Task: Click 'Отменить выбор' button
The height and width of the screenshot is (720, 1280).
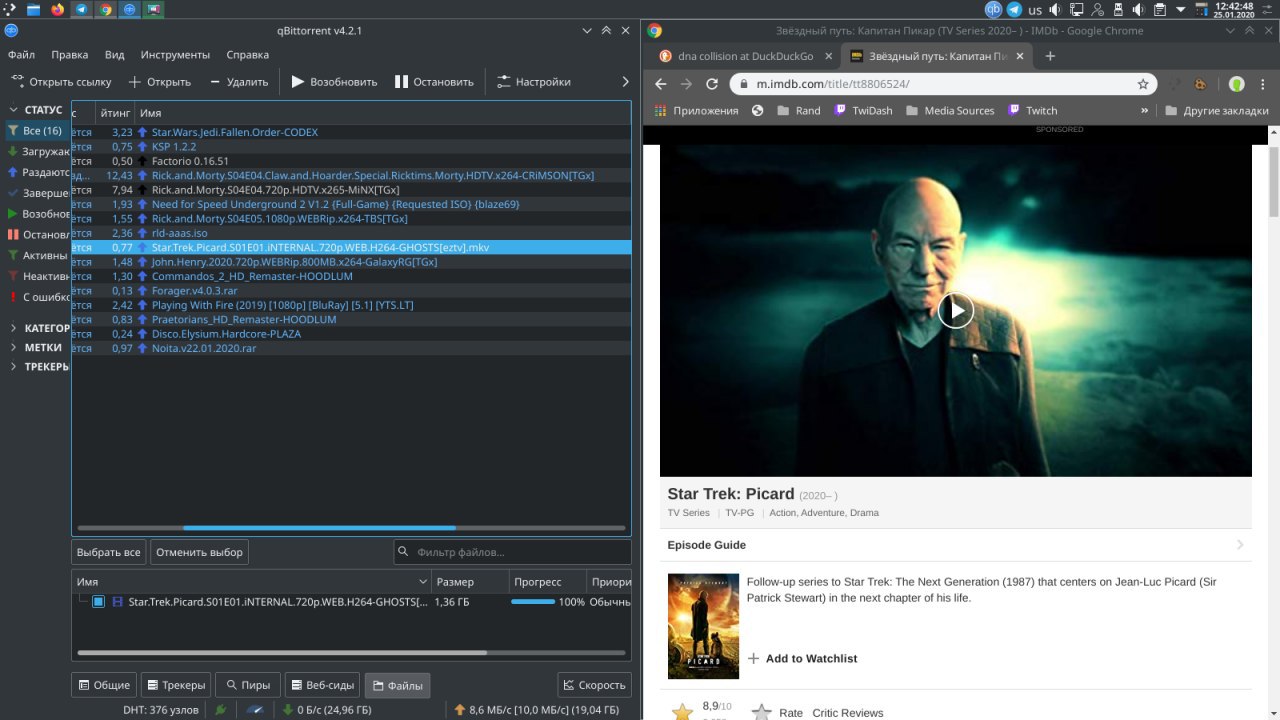Action: pos(199,552)
